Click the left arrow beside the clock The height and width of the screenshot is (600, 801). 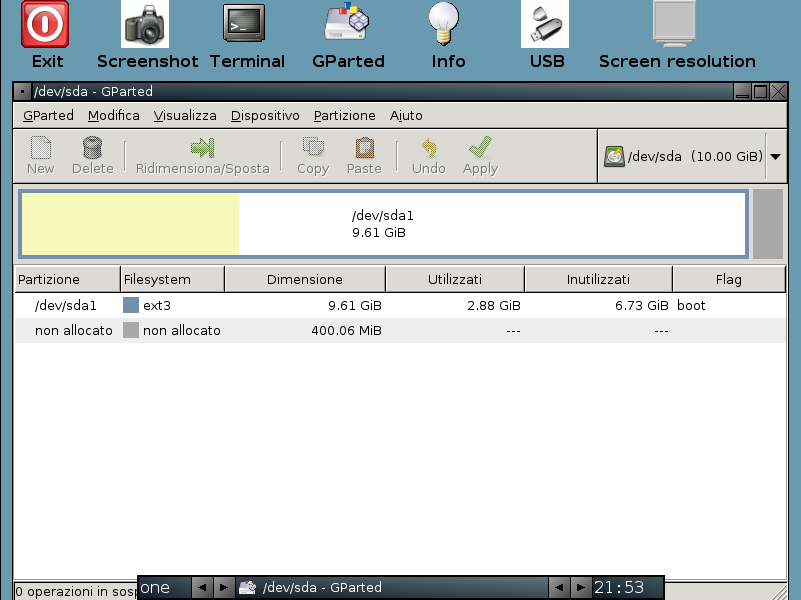tap(559, 588)
